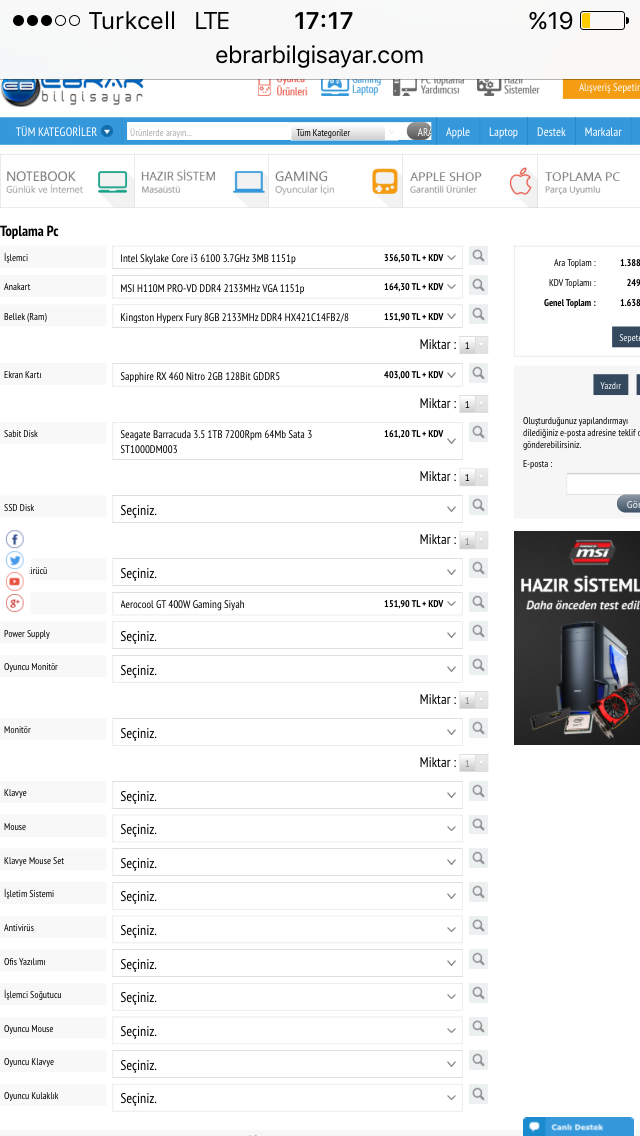Select NOTEBOOK category tab
The width and height of the screenshot is (640, 1136).
67,181
